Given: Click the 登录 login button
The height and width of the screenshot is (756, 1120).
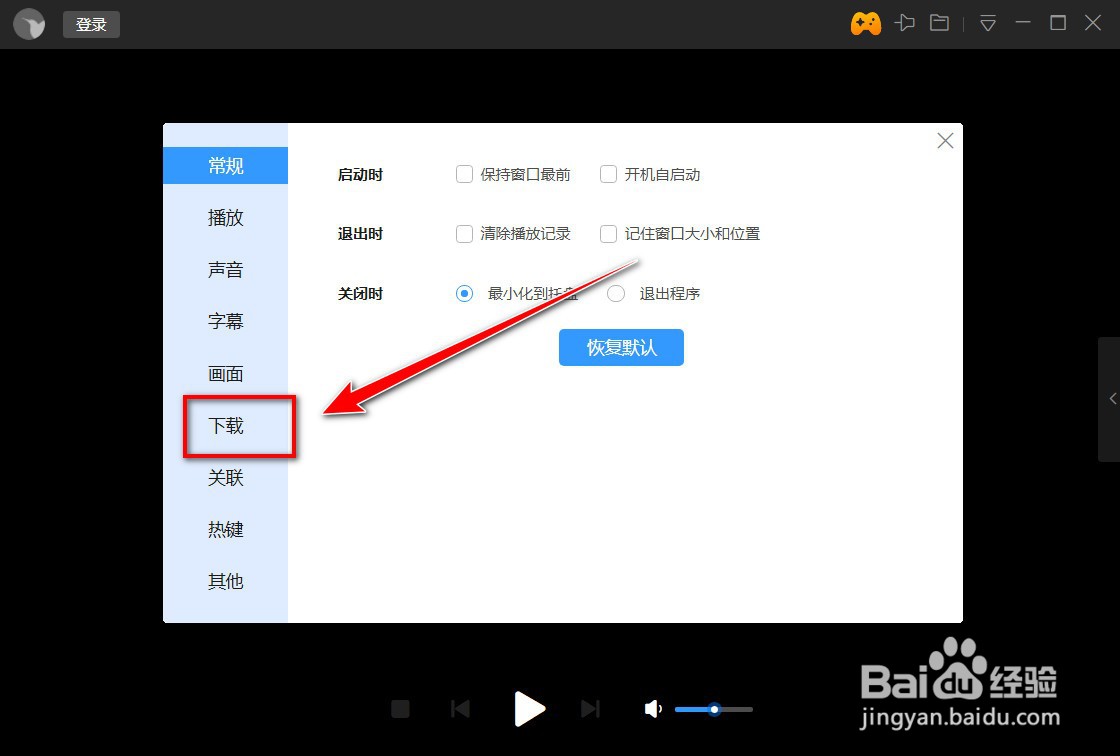Looking at the screenshot, I should coord(90,24).
